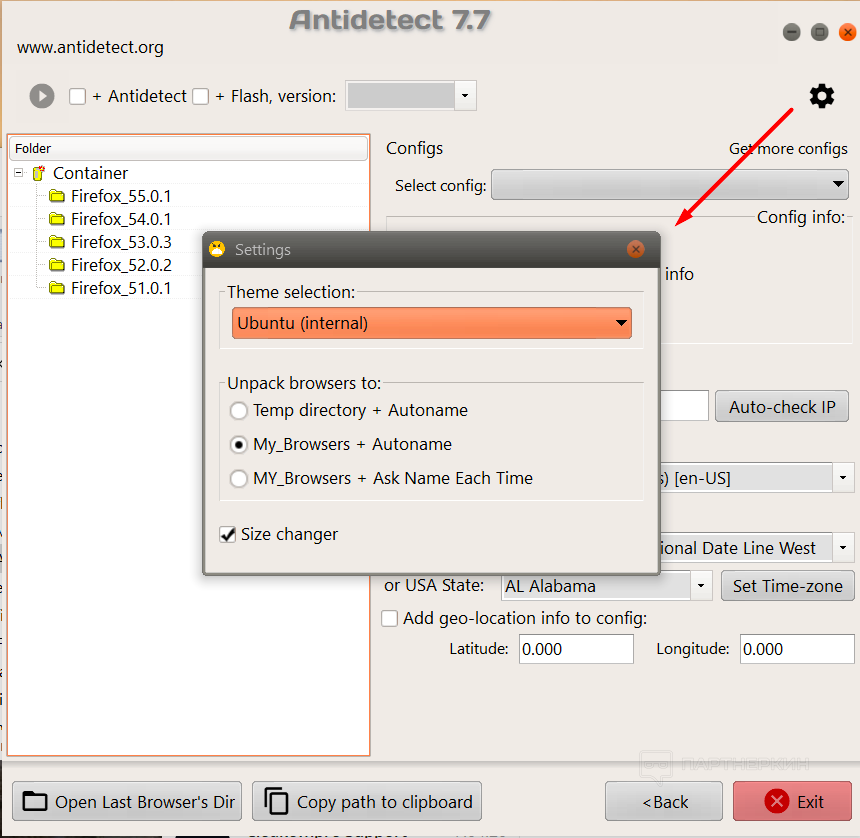Open the Flash version dropdown
The width and height of the screenshot is (860, 838).
click(x=465, y=96)
